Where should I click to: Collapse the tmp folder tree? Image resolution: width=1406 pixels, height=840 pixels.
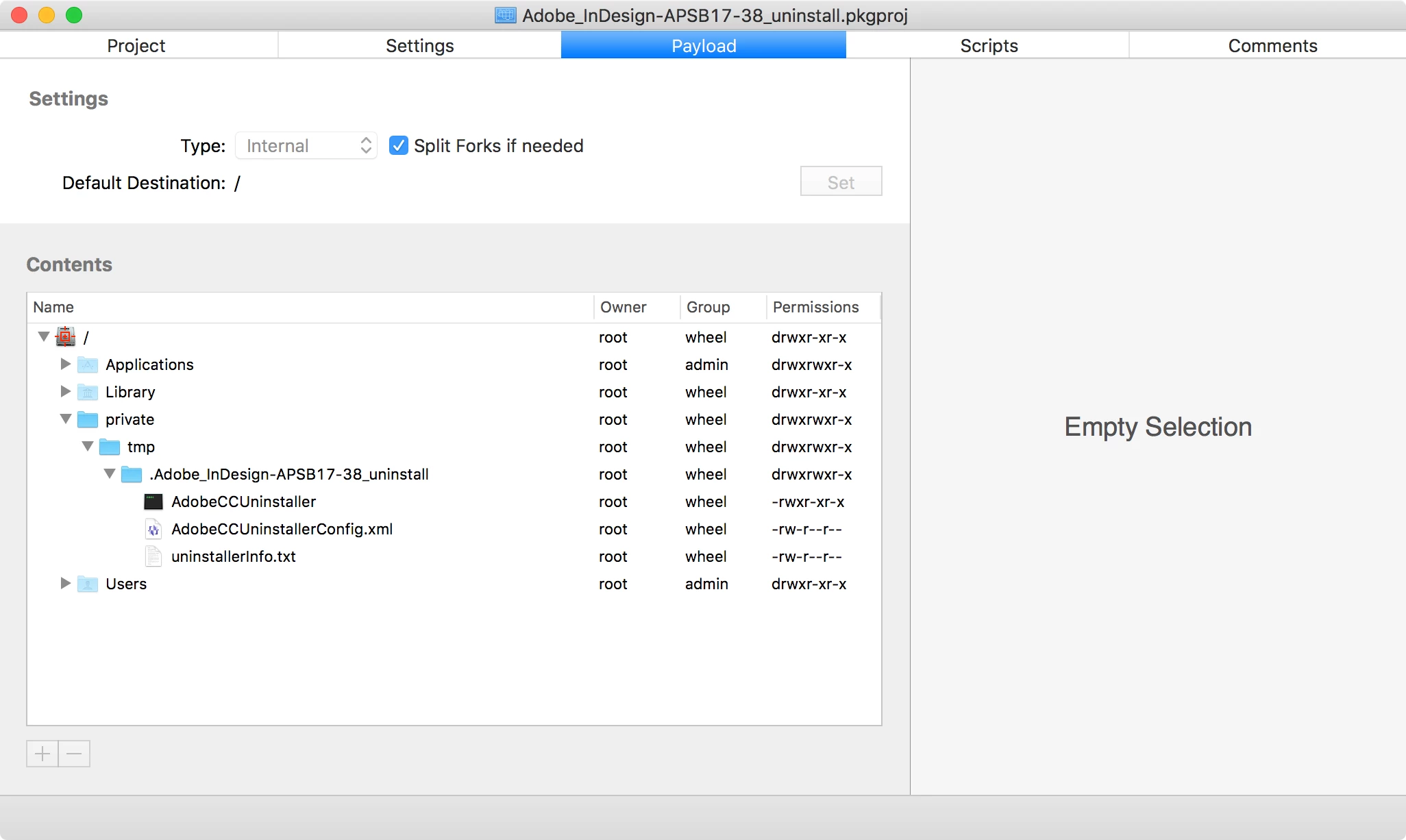(88, 446)
